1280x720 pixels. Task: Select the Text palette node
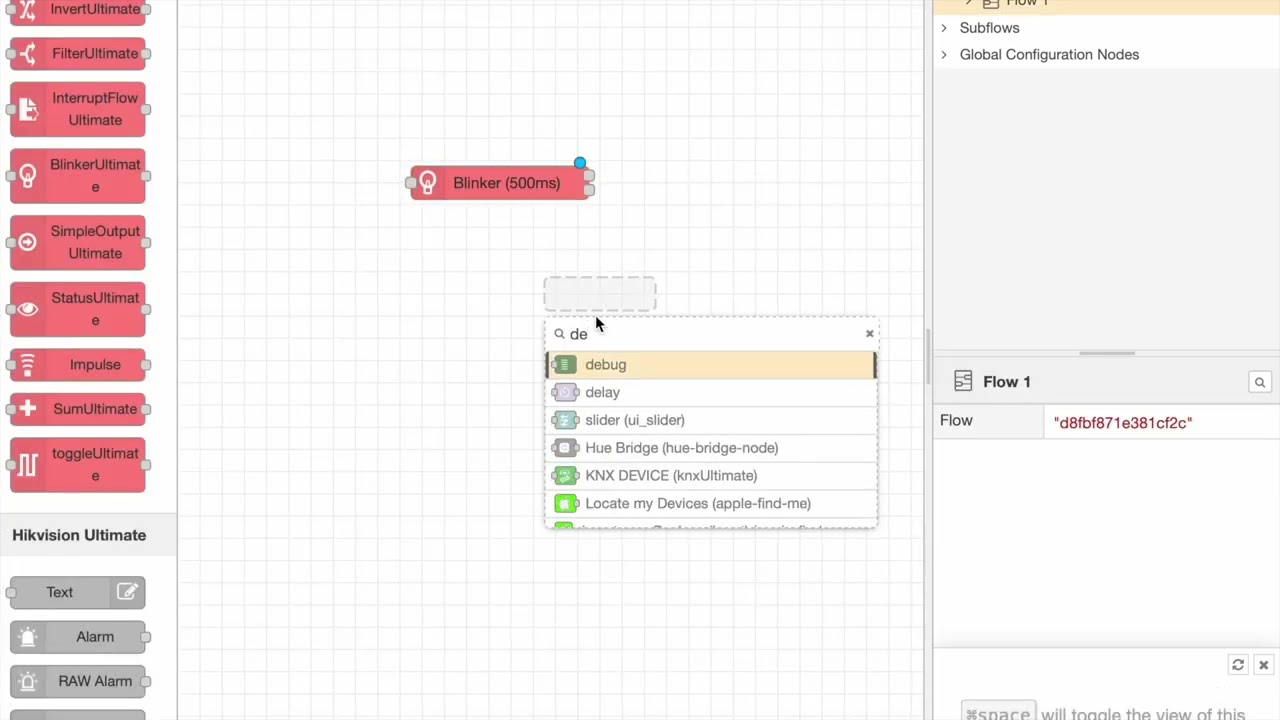78,592
